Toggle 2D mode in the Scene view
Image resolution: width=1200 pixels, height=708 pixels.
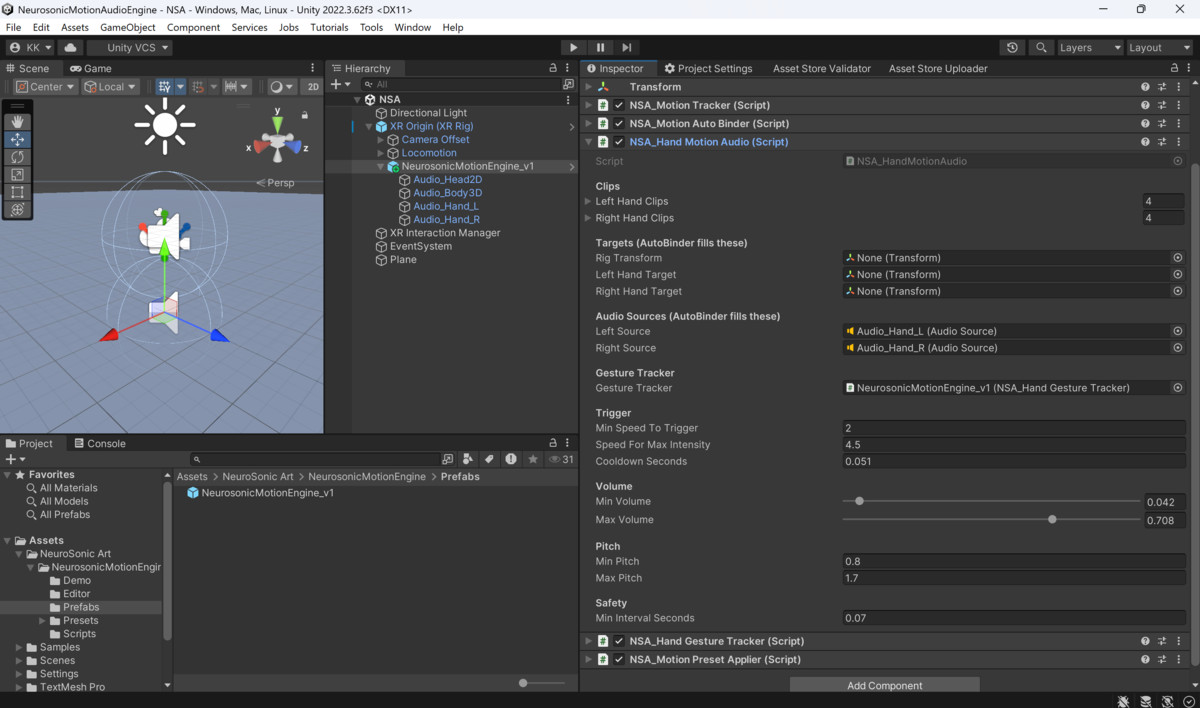(312, 86)
